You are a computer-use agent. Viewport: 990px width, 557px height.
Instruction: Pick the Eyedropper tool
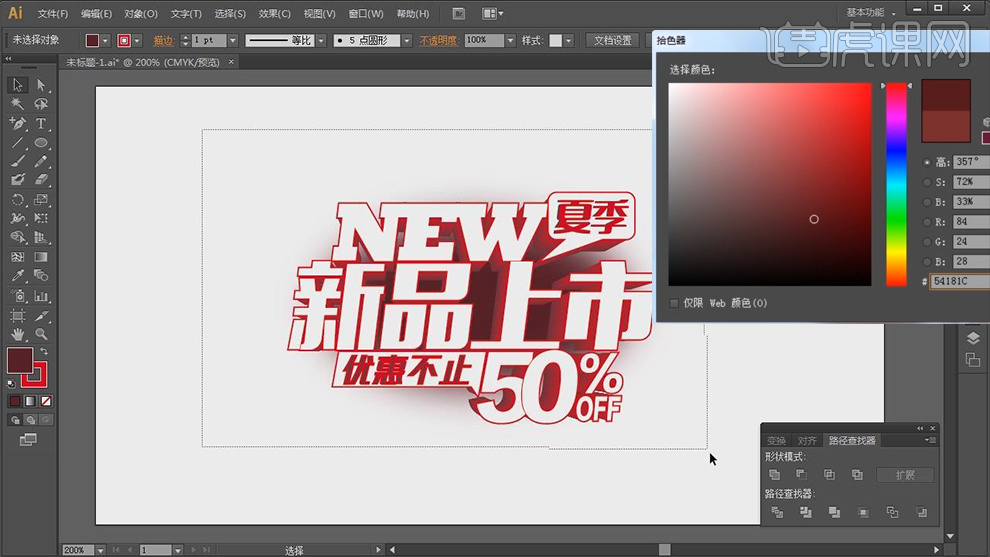pos(17,276)
